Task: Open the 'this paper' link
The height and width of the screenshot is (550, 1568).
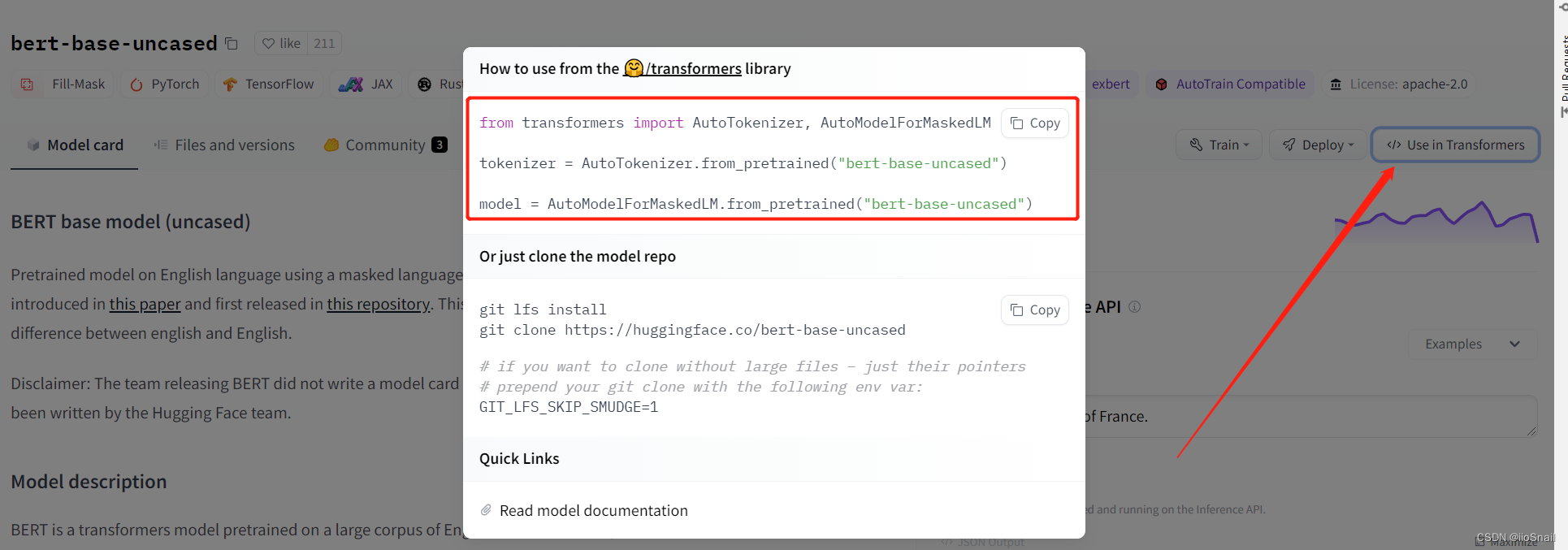Action: click(x=145, y=305)
